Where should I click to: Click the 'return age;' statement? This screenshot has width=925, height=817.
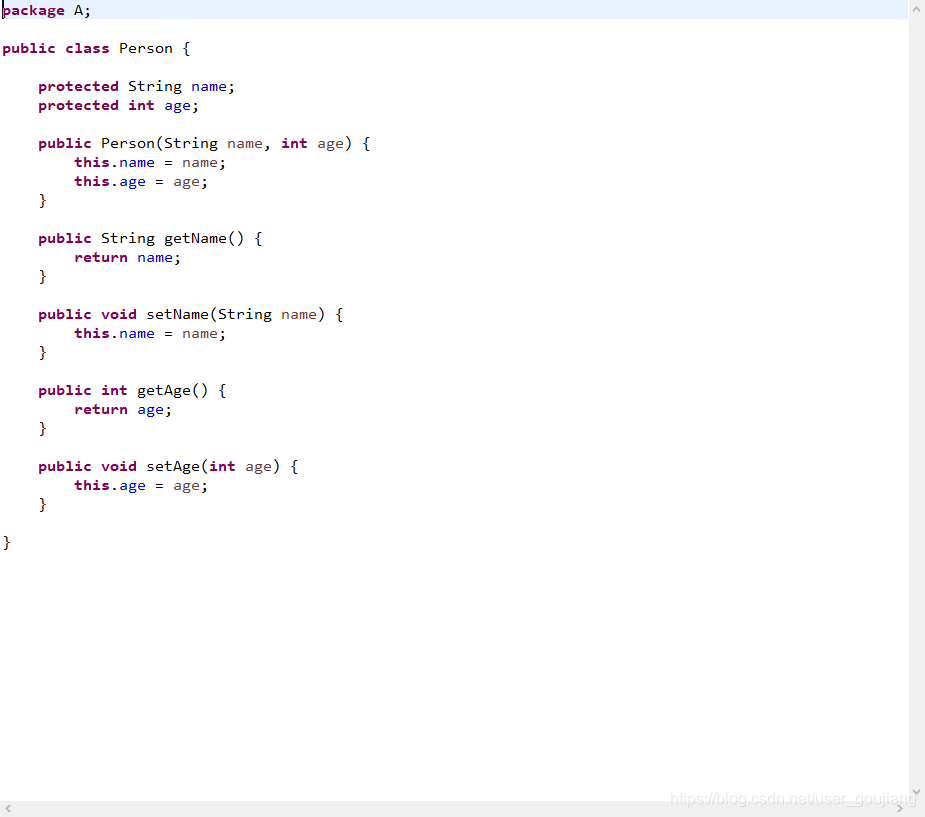tap(123, 410)
